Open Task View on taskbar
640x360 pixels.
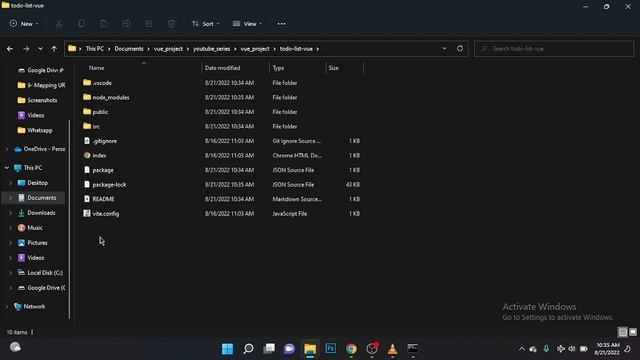269,349
